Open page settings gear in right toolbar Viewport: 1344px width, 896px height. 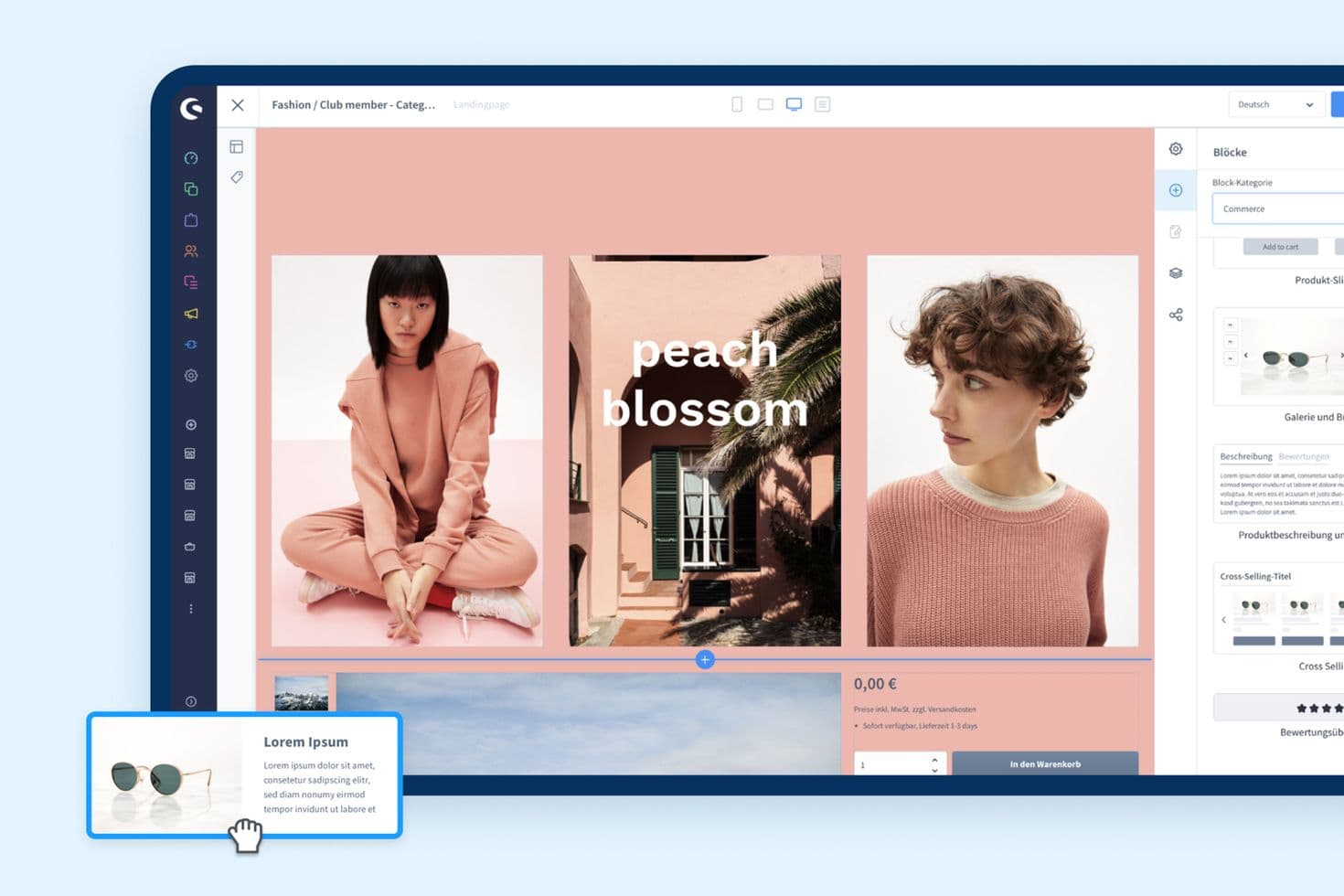tap(1176, 149)
